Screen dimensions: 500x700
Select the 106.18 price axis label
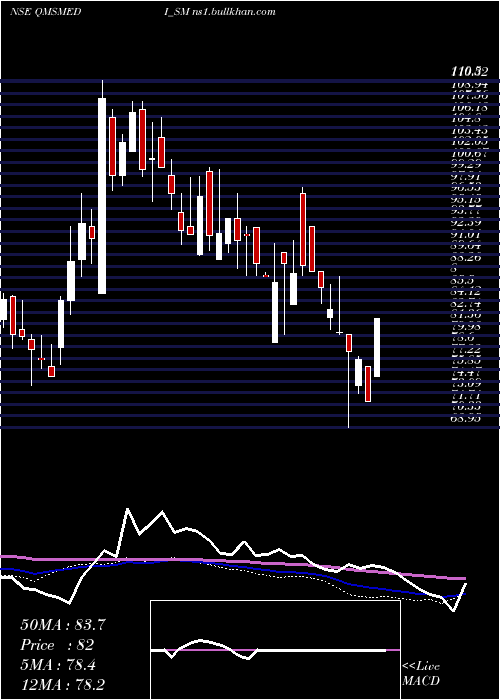tap(469, 108)
